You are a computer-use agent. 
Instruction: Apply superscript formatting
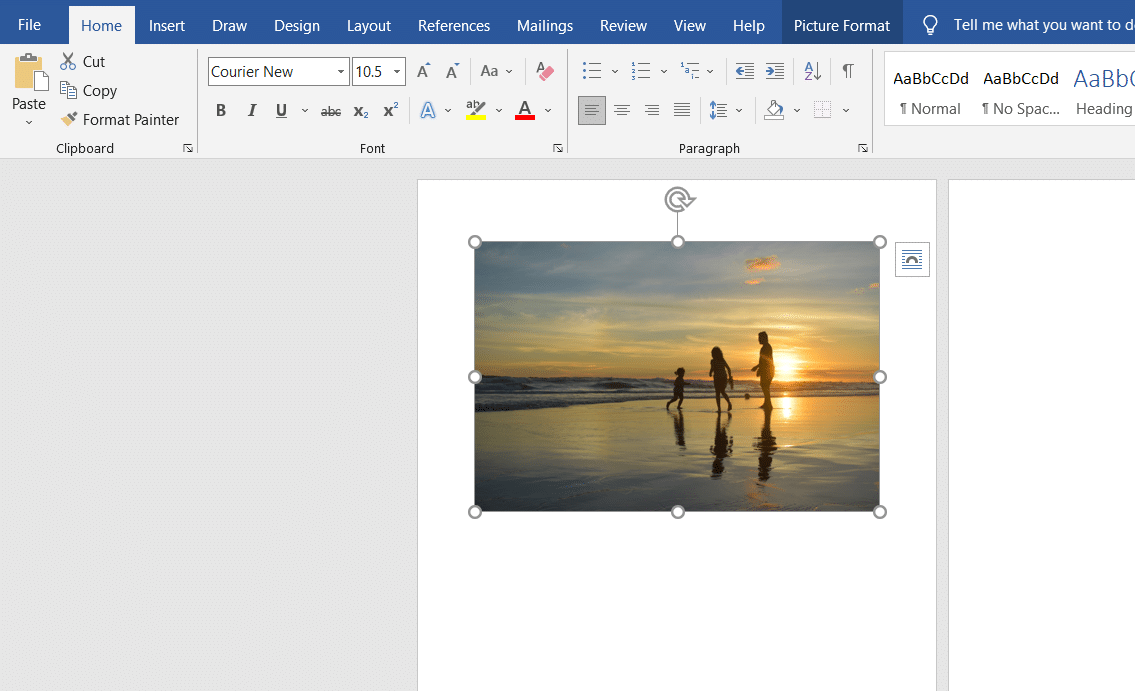[391, 110]
